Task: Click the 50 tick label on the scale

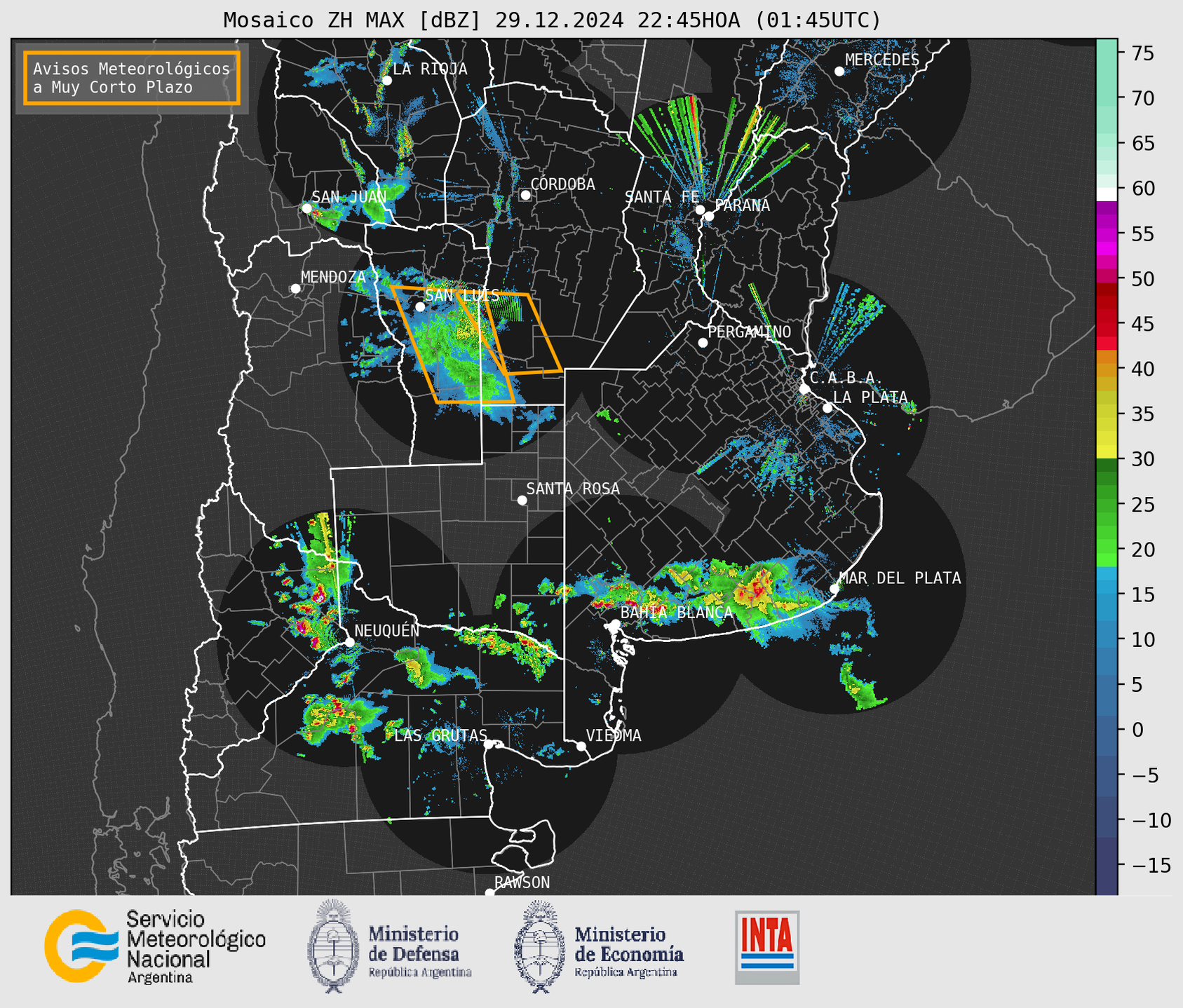Action: pos(1143,279)
